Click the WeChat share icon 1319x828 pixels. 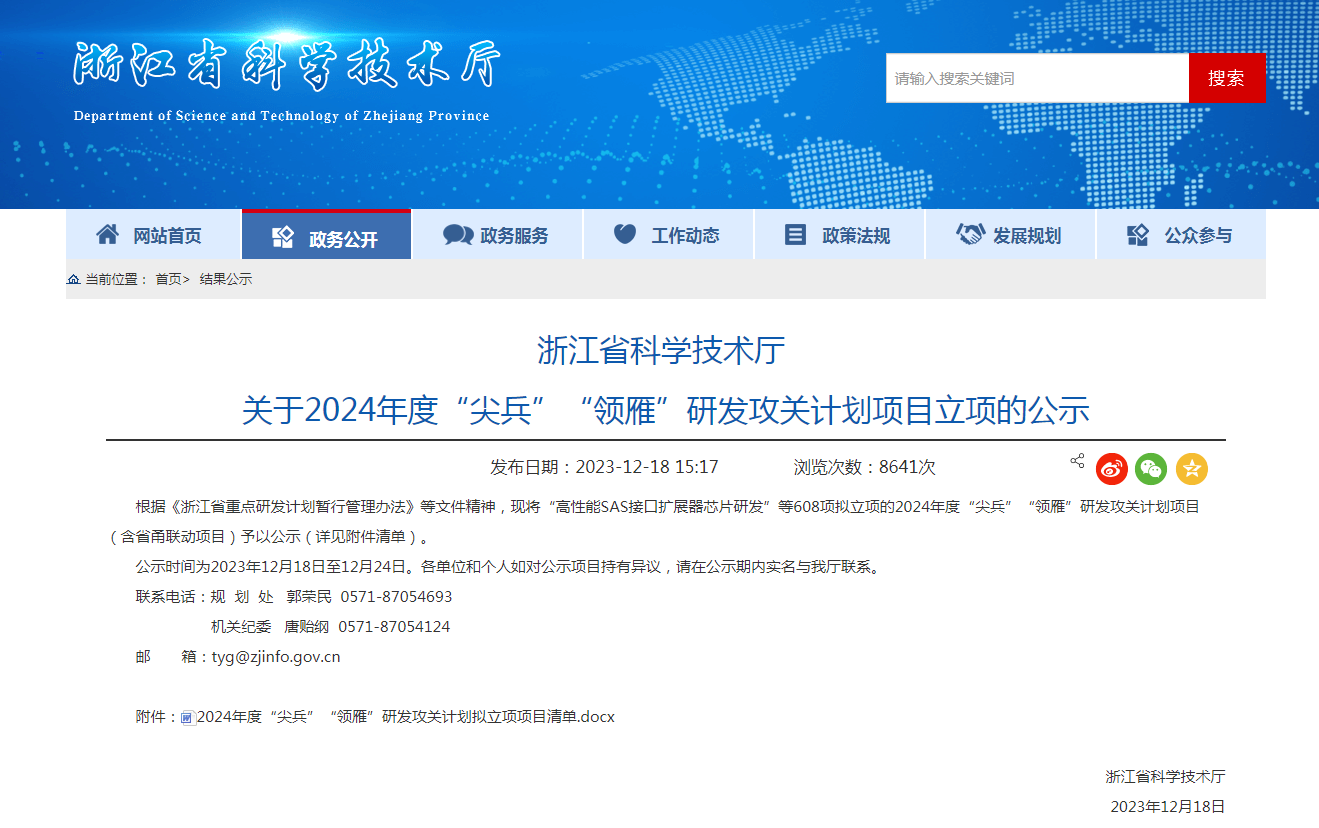tap(1151, 469)
